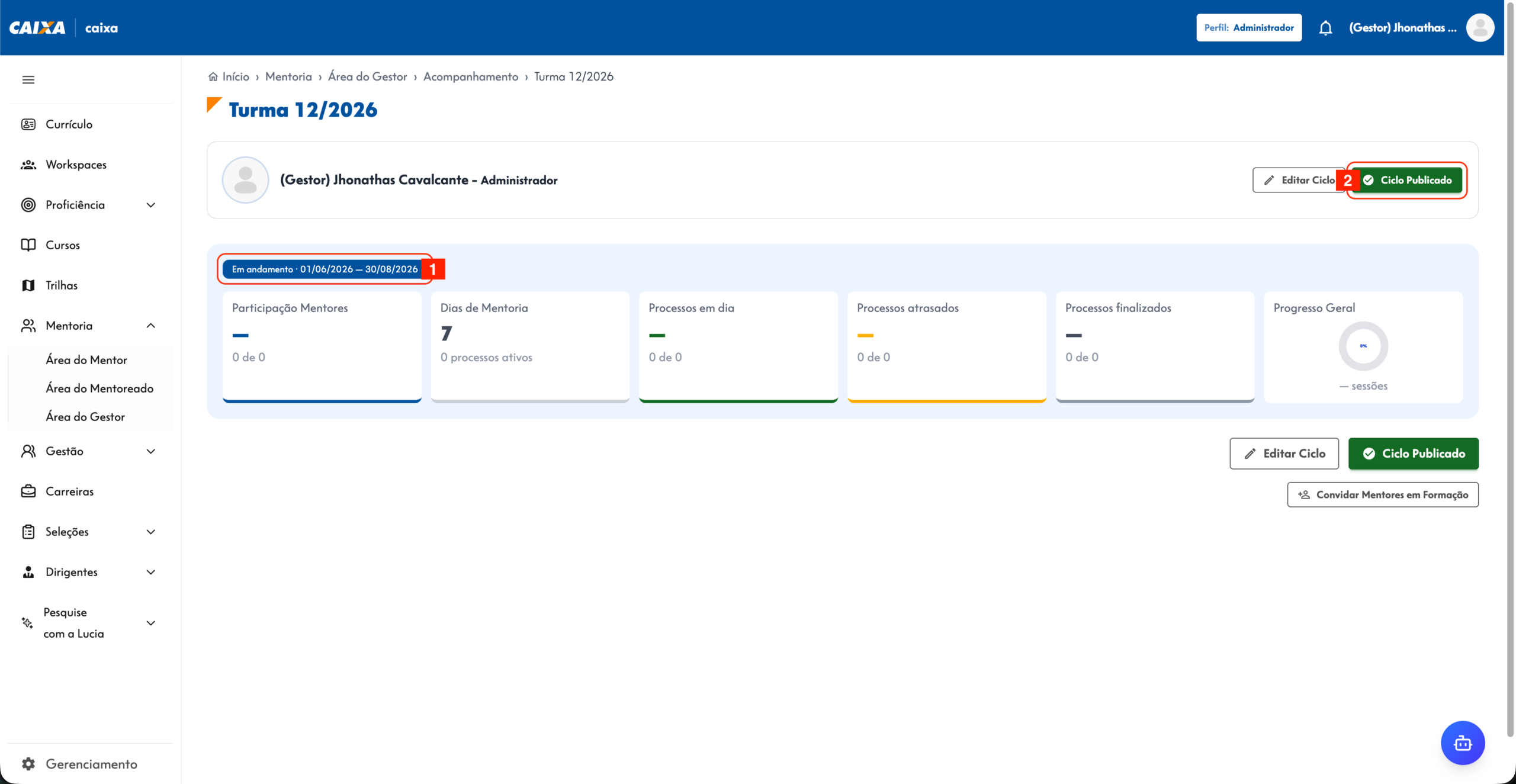Open Gerenciamento at sidebar bottom
The image size is (1516, 784).
pos(90,764)
